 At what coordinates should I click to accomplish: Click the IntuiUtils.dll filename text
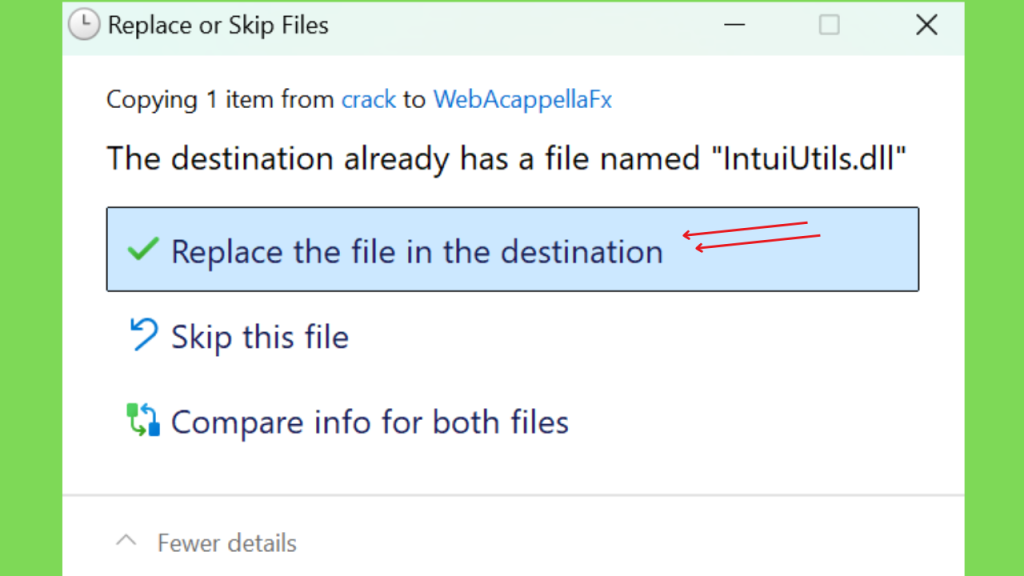pyautogui.click(x=808, y=158)
